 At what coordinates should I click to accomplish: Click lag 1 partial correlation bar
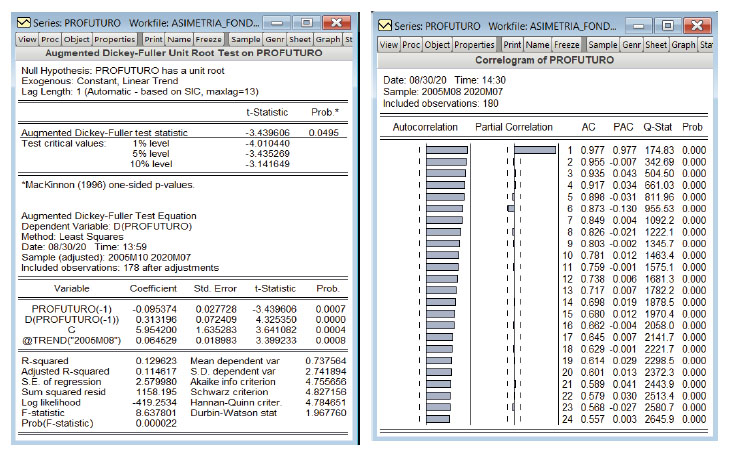pyautogui.click(x=535, y=150)
